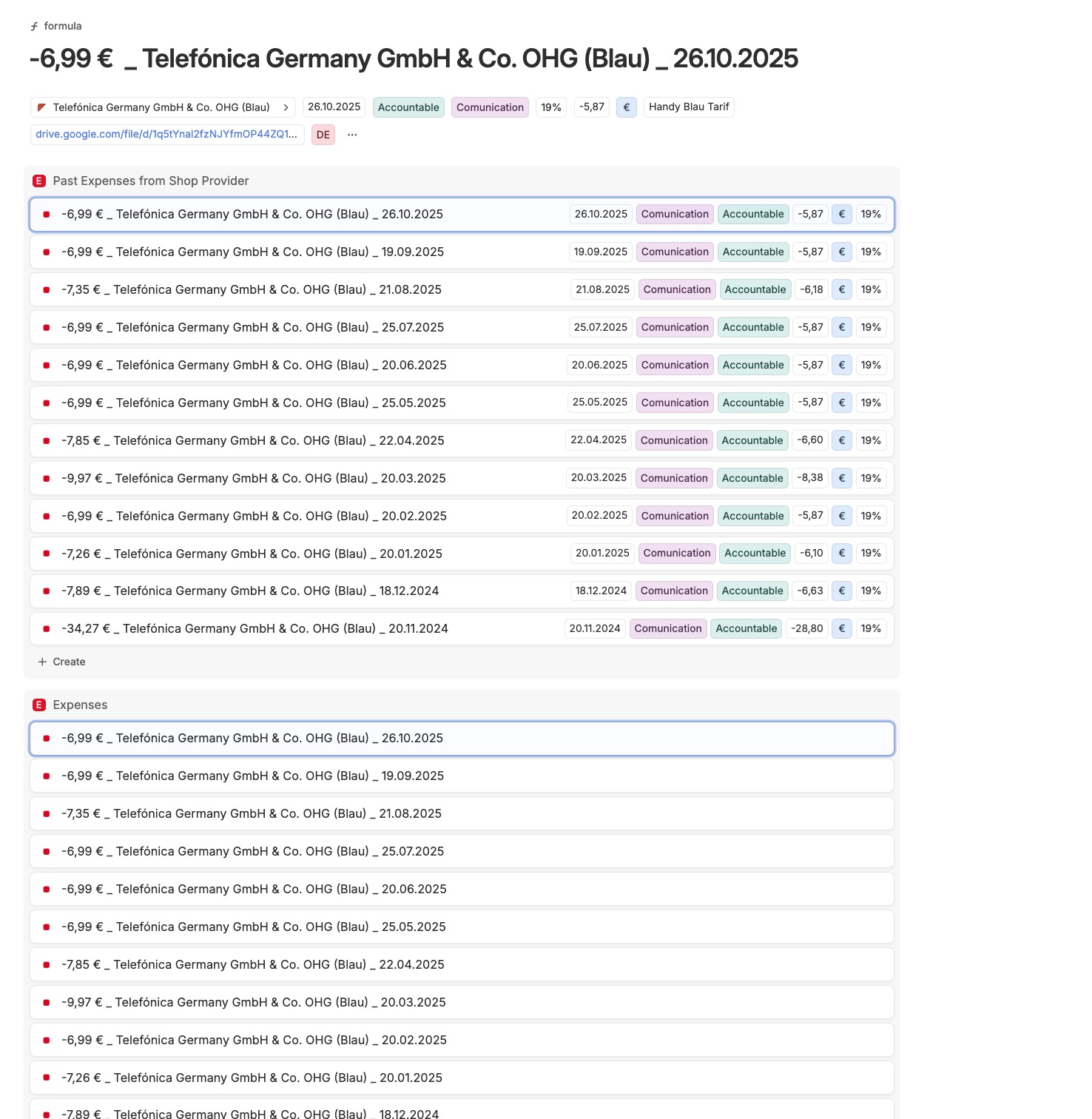Screen dimensions: 1092x1119
Task: Open -7,89 € entry title in Past Expenses
Action: point(250,591)
